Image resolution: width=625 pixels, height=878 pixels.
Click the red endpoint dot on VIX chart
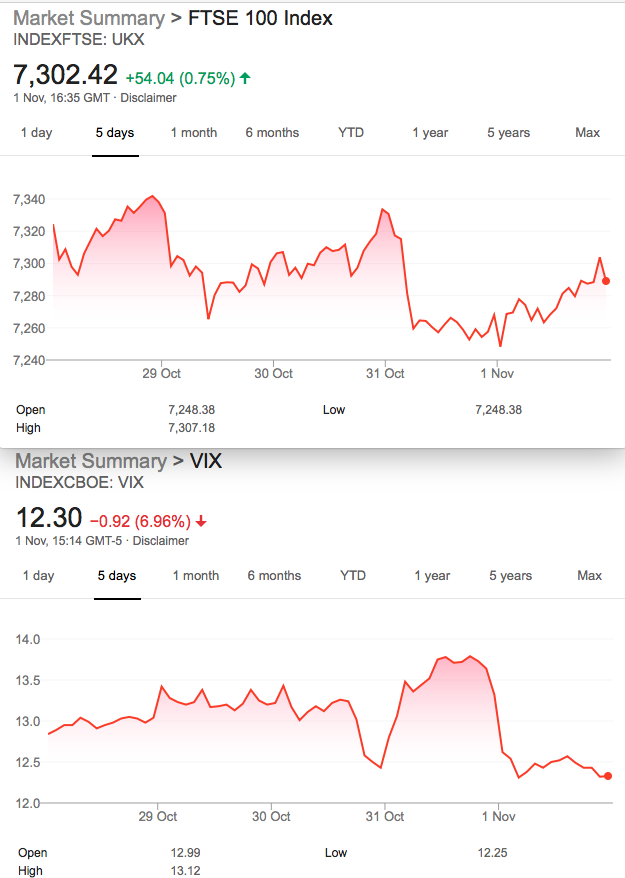point(608,776)
